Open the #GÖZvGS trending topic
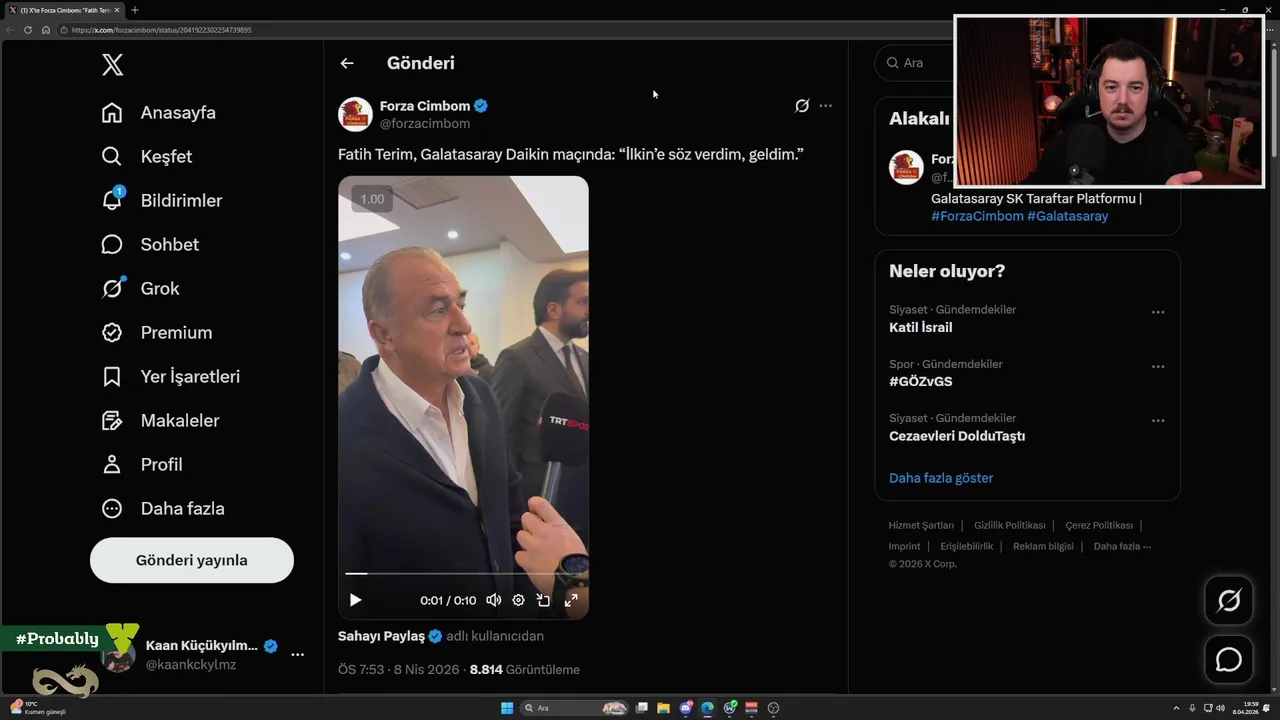 (x=920, y=381)
